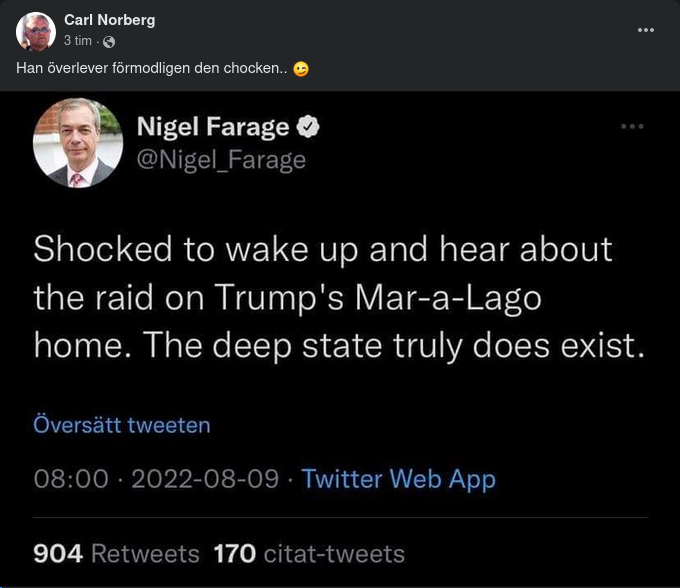The width and height of the screenshot is (680, 588).
Task: Click the winking emoji in the caption
Action: [301, 69]
